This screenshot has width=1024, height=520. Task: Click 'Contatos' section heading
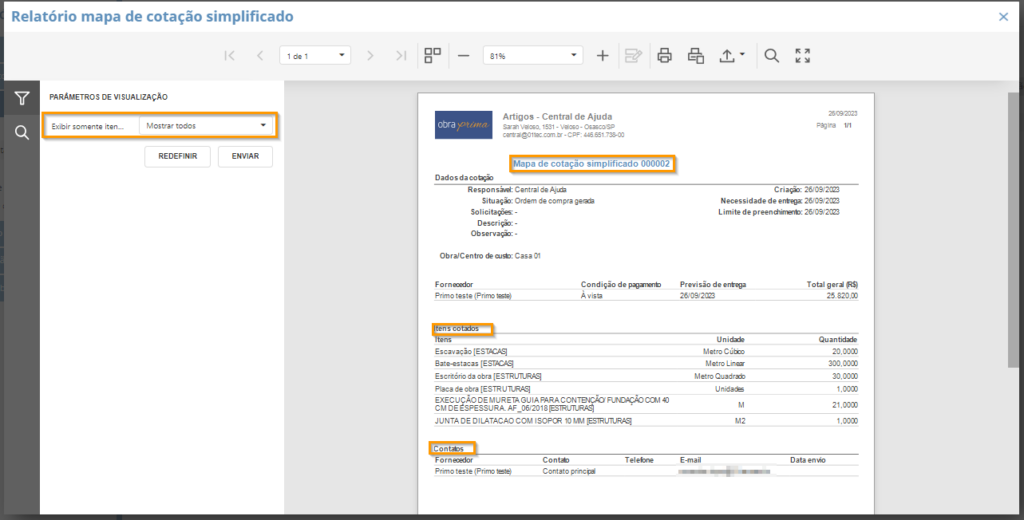[449, 449]
